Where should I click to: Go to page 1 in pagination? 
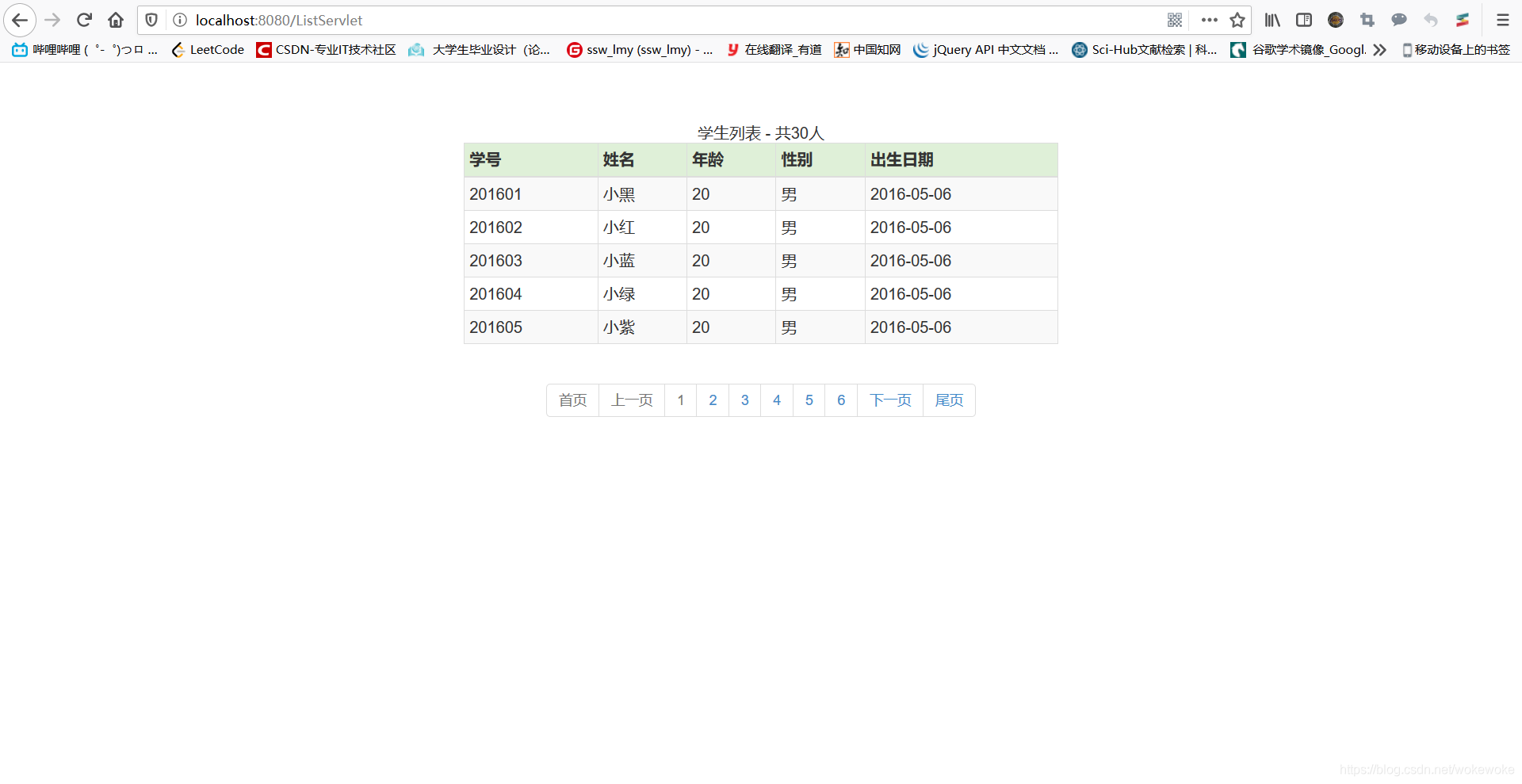(x=681, y=400)
